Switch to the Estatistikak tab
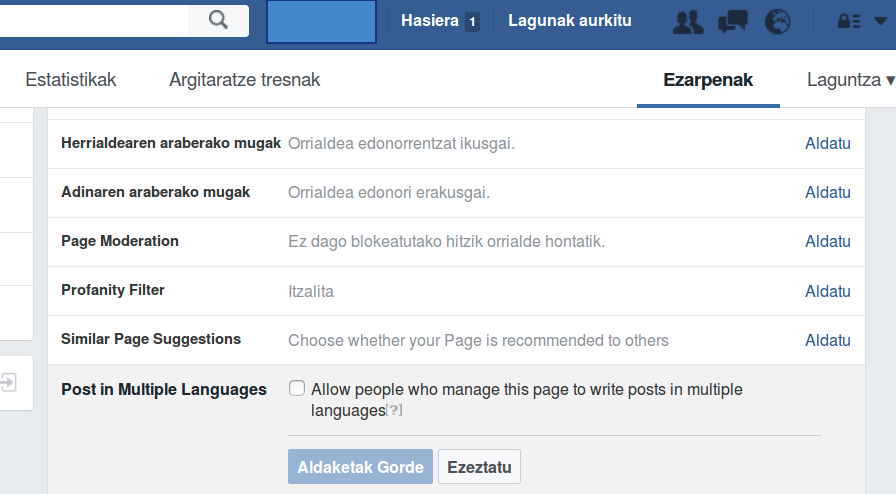Screen dimensions: 896x494 (x=71, y=80)
